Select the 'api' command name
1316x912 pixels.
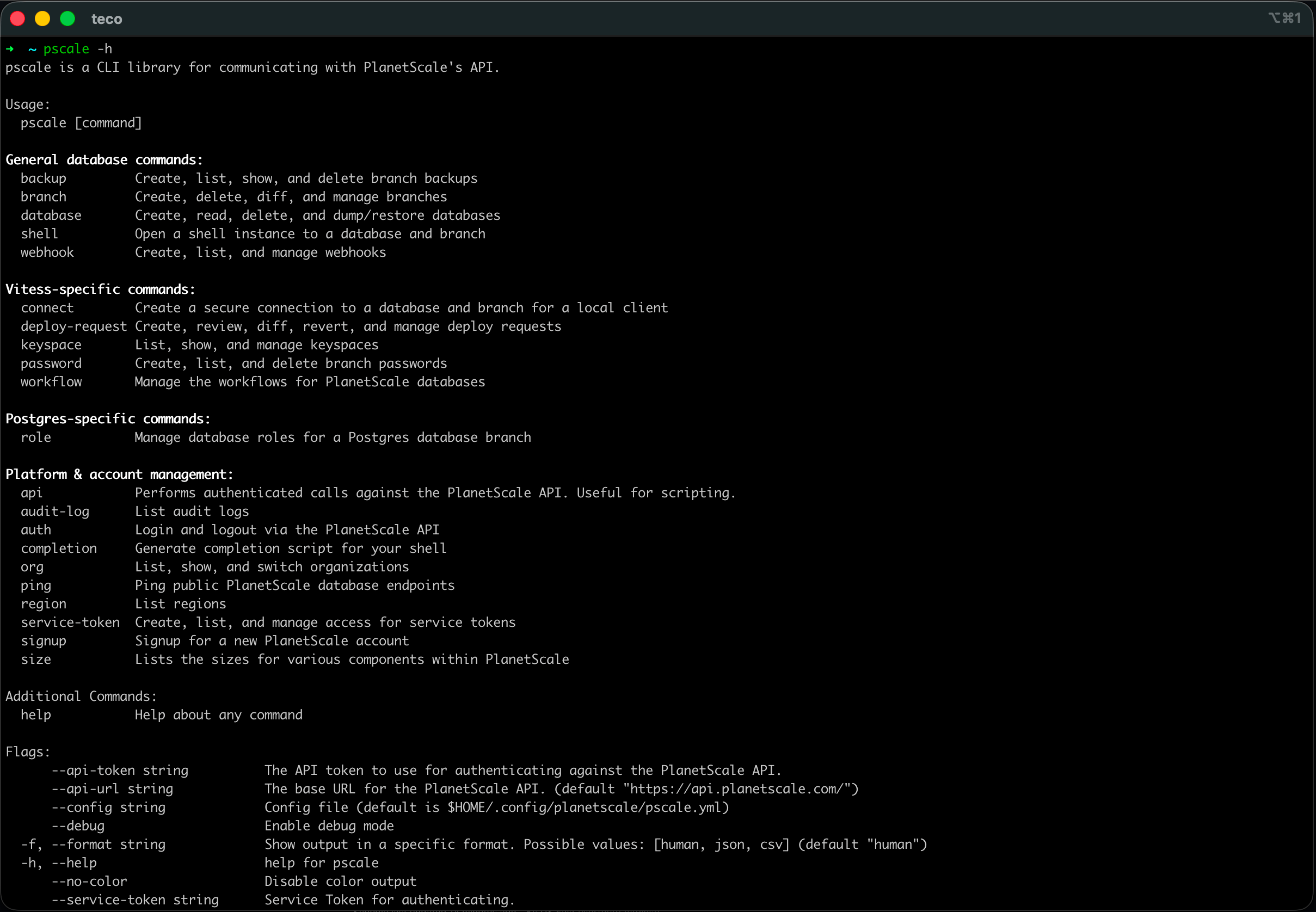(x=32, y=493)
